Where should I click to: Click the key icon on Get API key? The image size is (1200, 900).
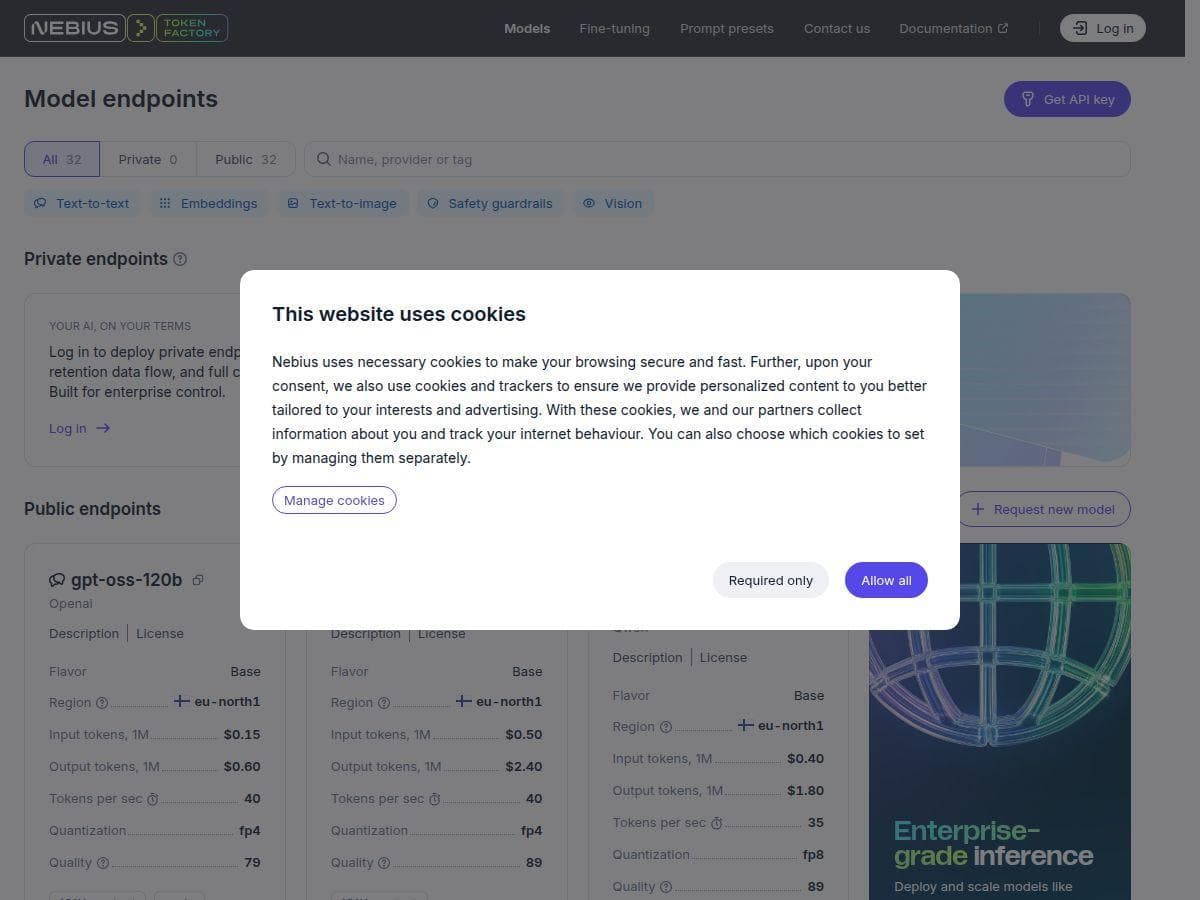[1028, 99]
